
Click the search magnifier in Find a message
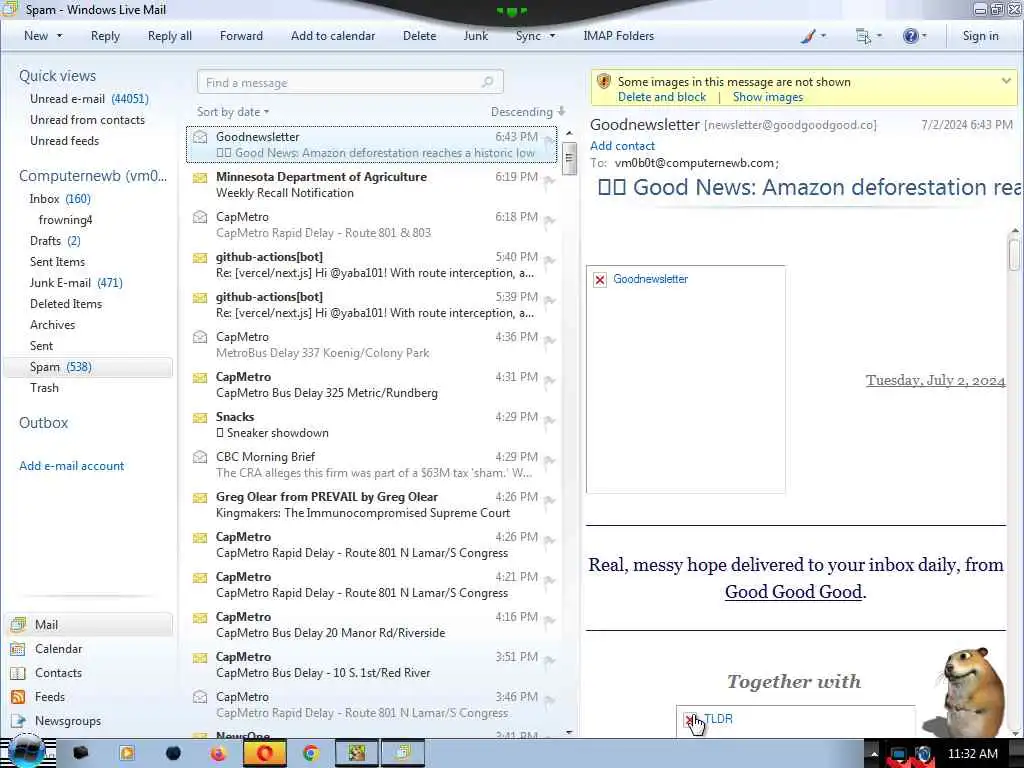click(487, 82)
